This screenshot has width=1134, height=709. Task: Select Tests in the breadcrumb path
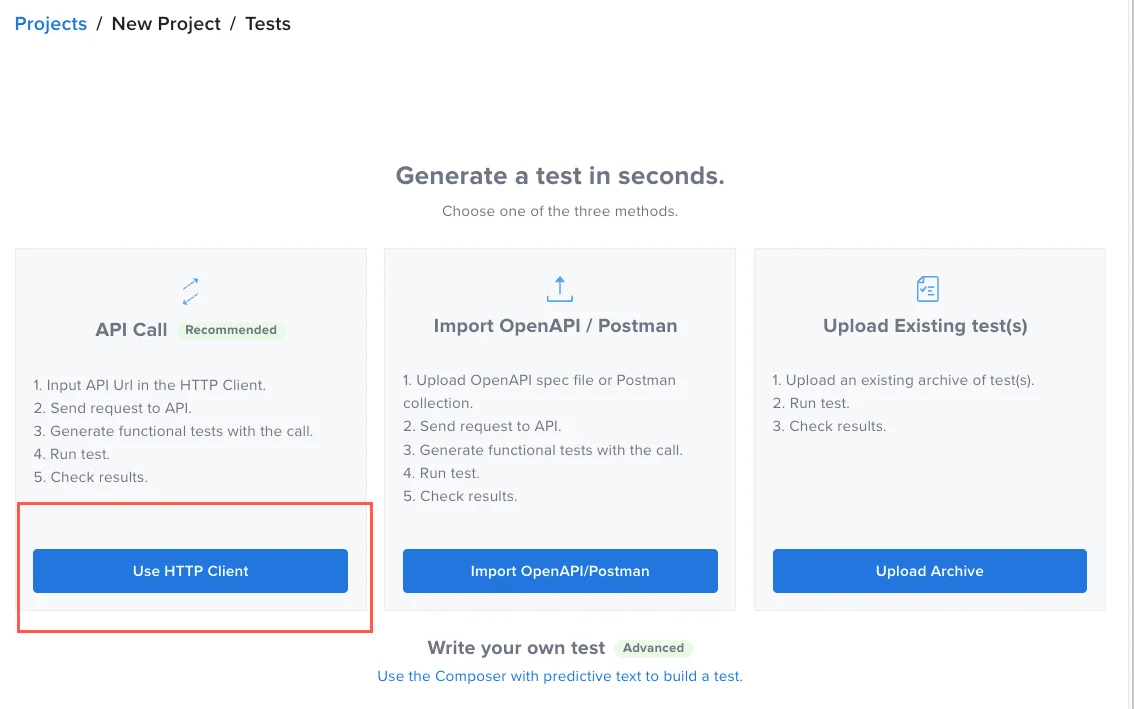(268, 24)
